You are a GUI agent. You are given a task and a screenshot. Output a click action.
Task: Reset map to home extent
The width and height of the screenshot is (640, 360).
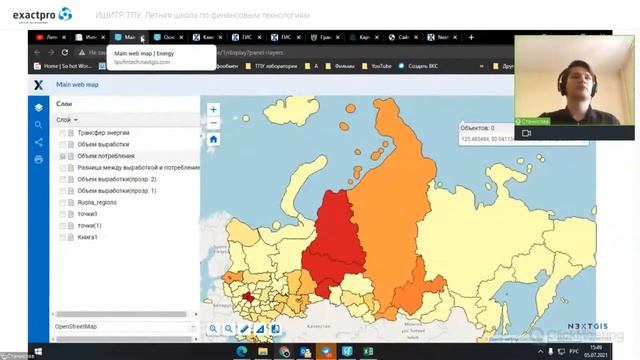coord(213,140)
